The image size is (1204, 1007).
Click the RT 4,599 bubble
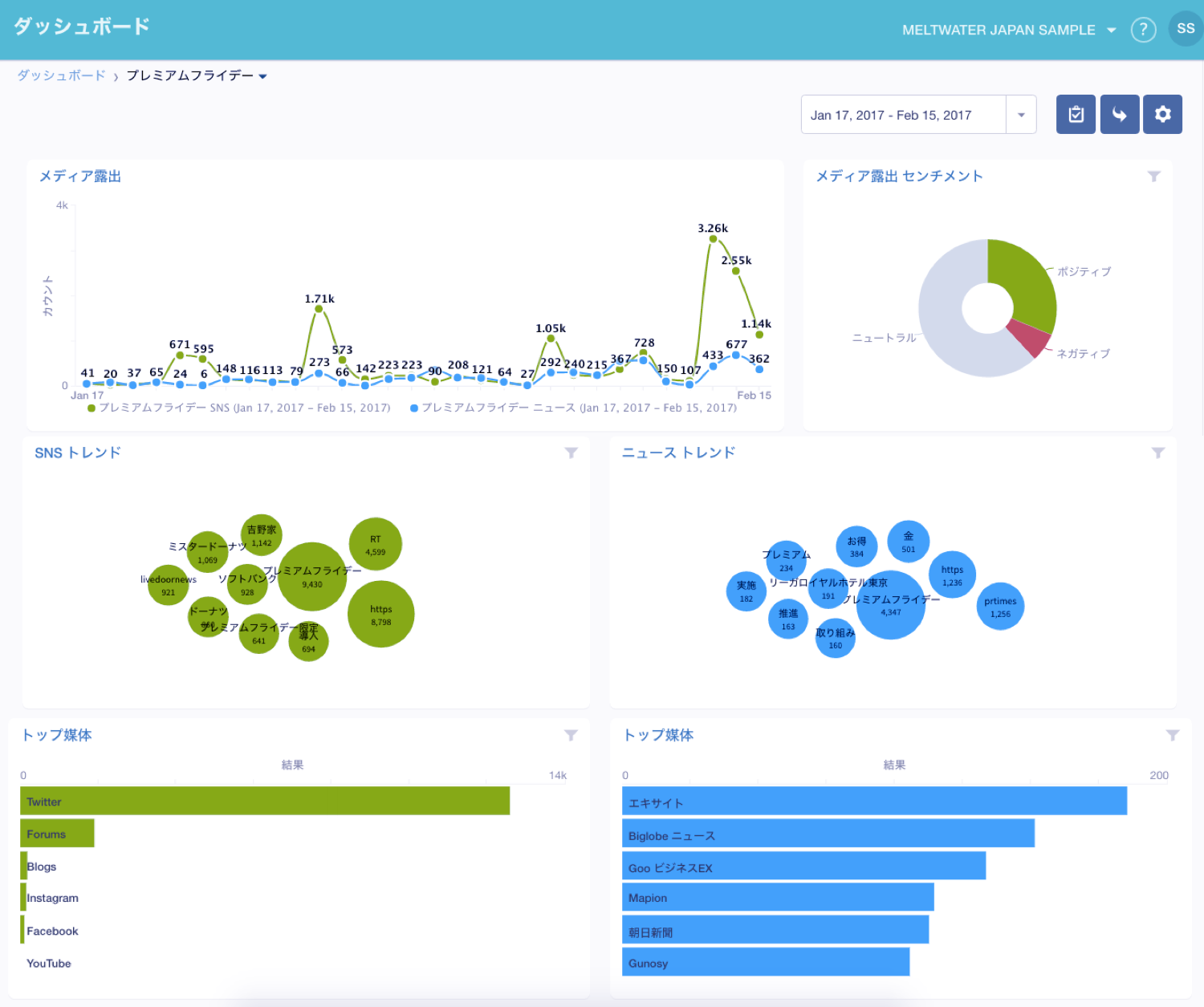click(376, 544)
